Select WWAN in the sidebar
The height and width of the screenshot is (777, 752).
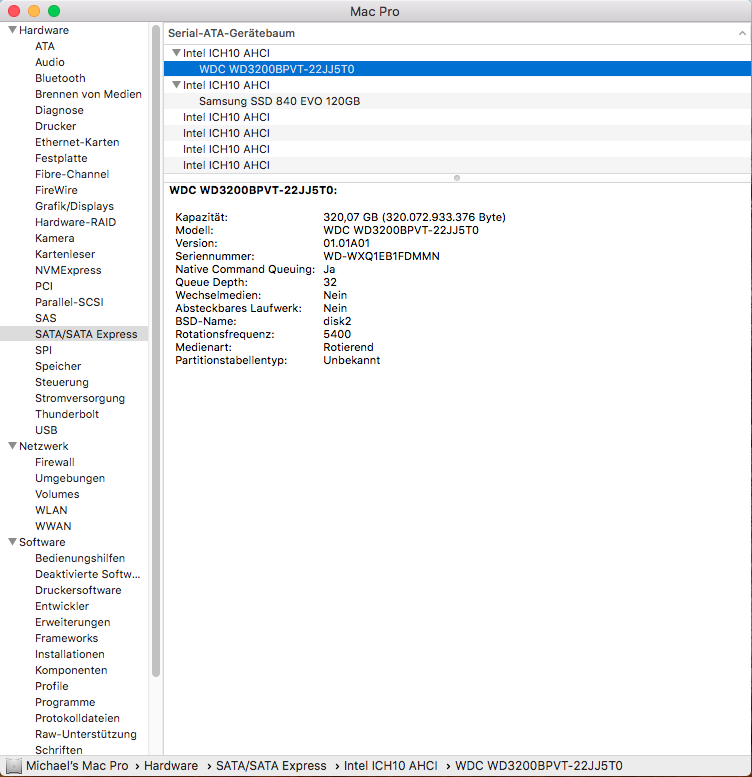[53, 526]
